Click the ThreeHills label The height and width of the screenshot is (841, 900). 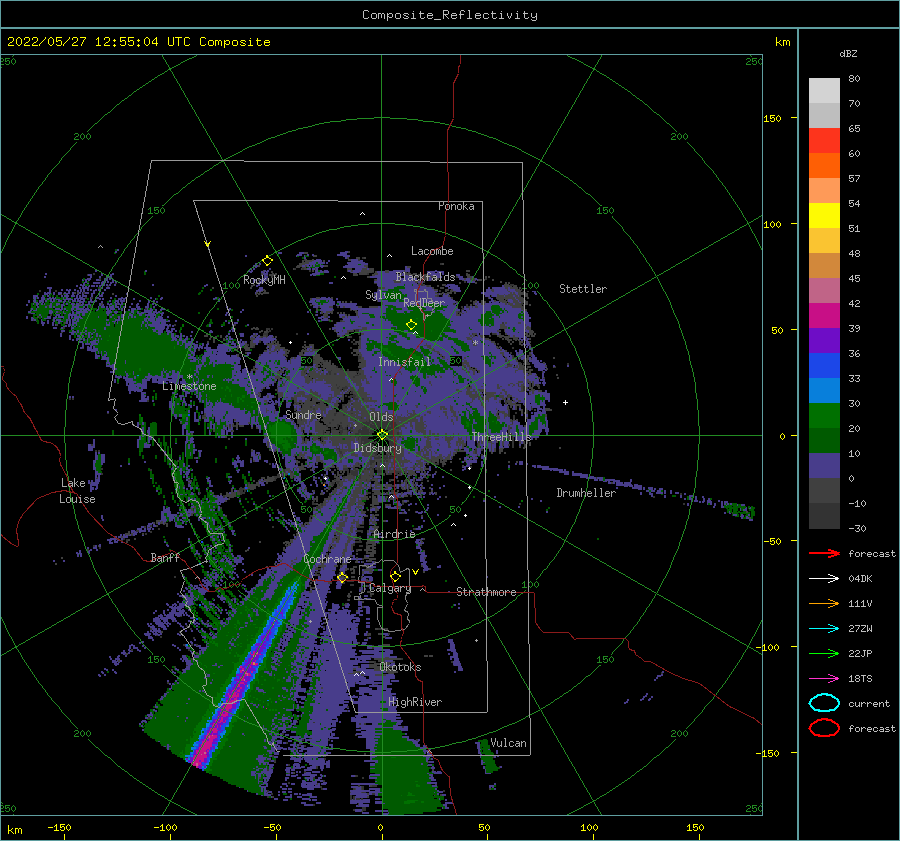(502, 437)
